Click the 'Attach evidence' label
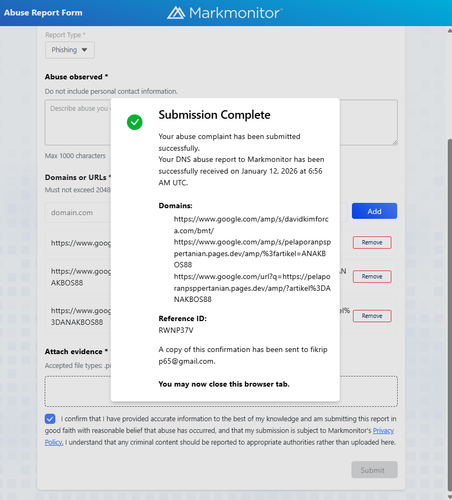 (x=76, y=352)
